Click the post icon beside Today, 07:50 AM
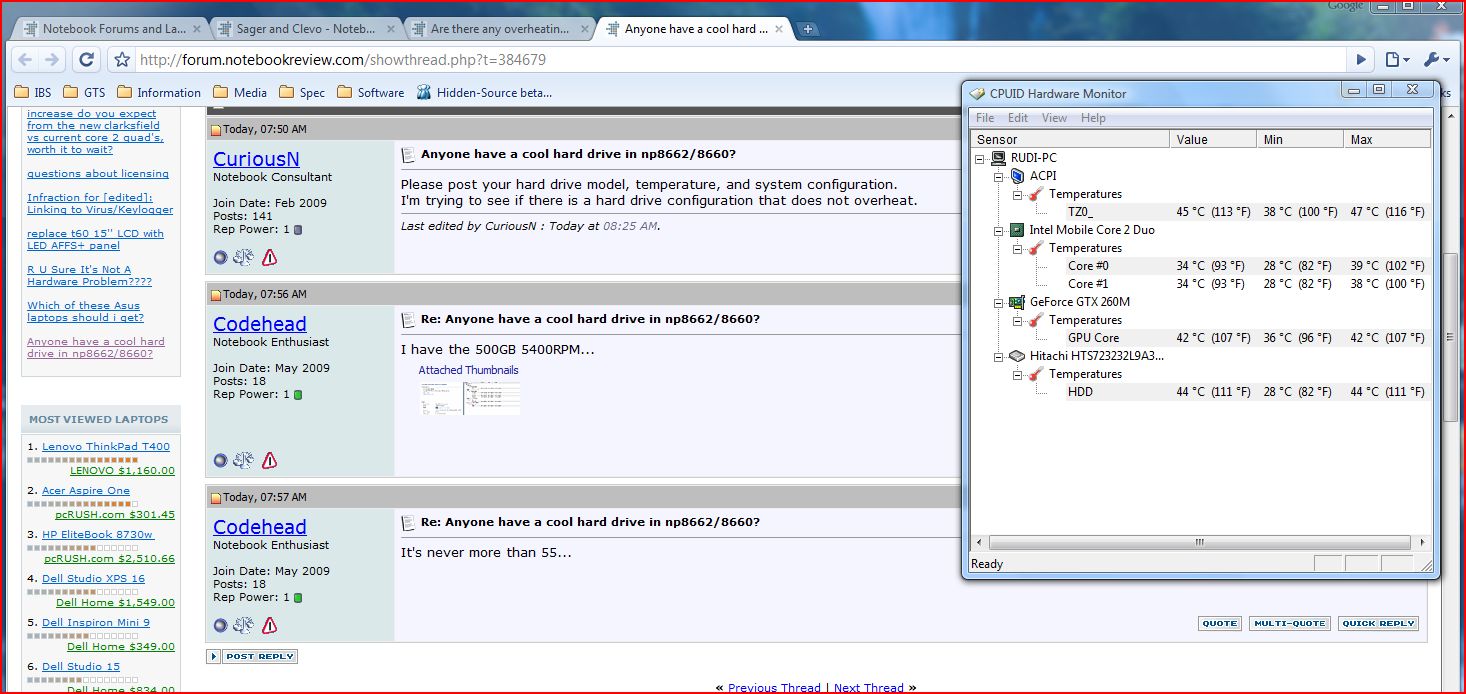Viewport: 1466px width, 694px height. (215, 130)
